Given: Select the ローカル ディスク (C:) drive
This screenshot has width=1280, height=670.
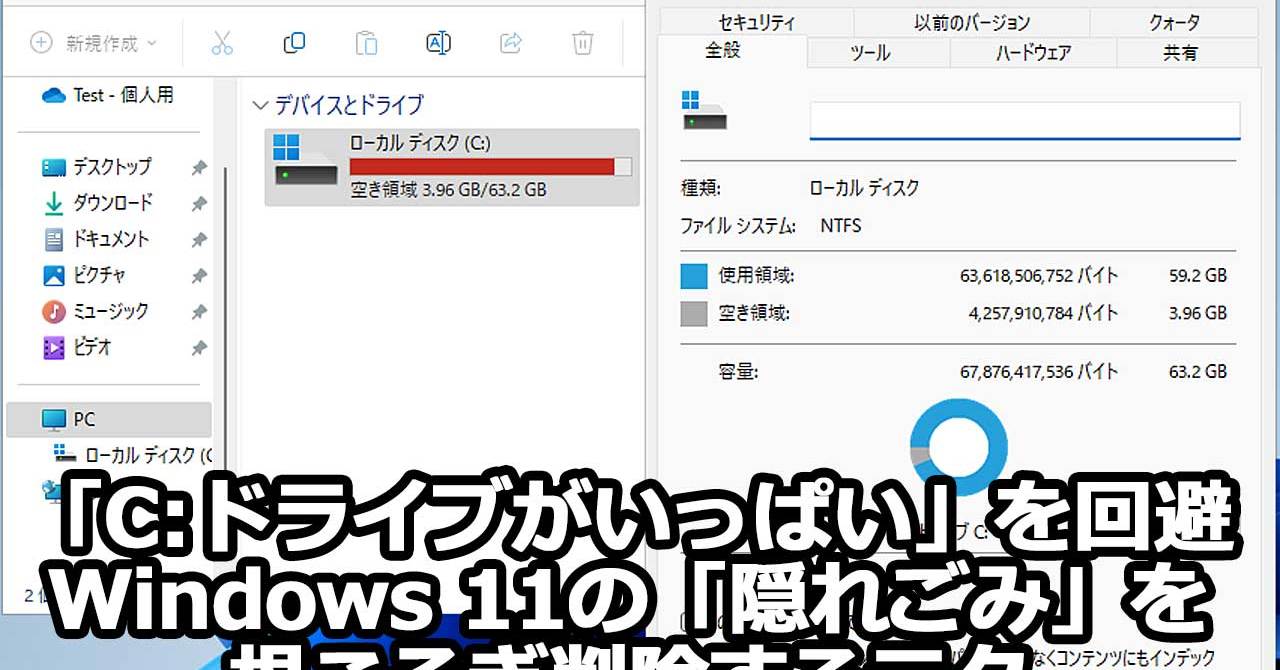Looking at the screenshot, I should pyautogui.click(x=452, y=167).
